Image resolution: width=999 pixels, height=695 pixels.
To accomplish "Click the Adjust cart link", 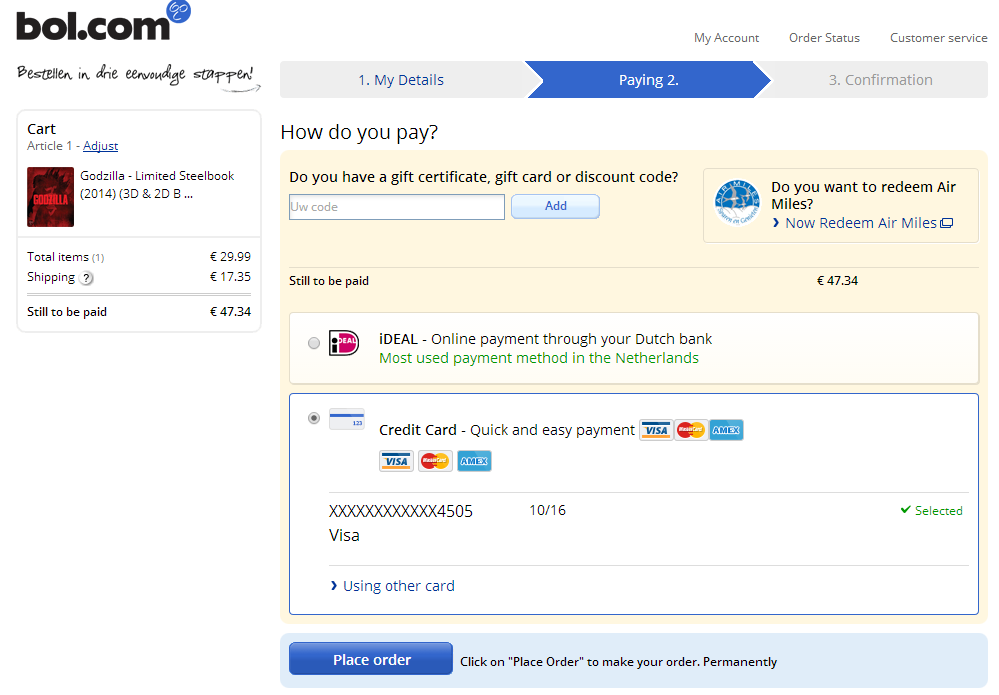I will (x=101, y=146).
